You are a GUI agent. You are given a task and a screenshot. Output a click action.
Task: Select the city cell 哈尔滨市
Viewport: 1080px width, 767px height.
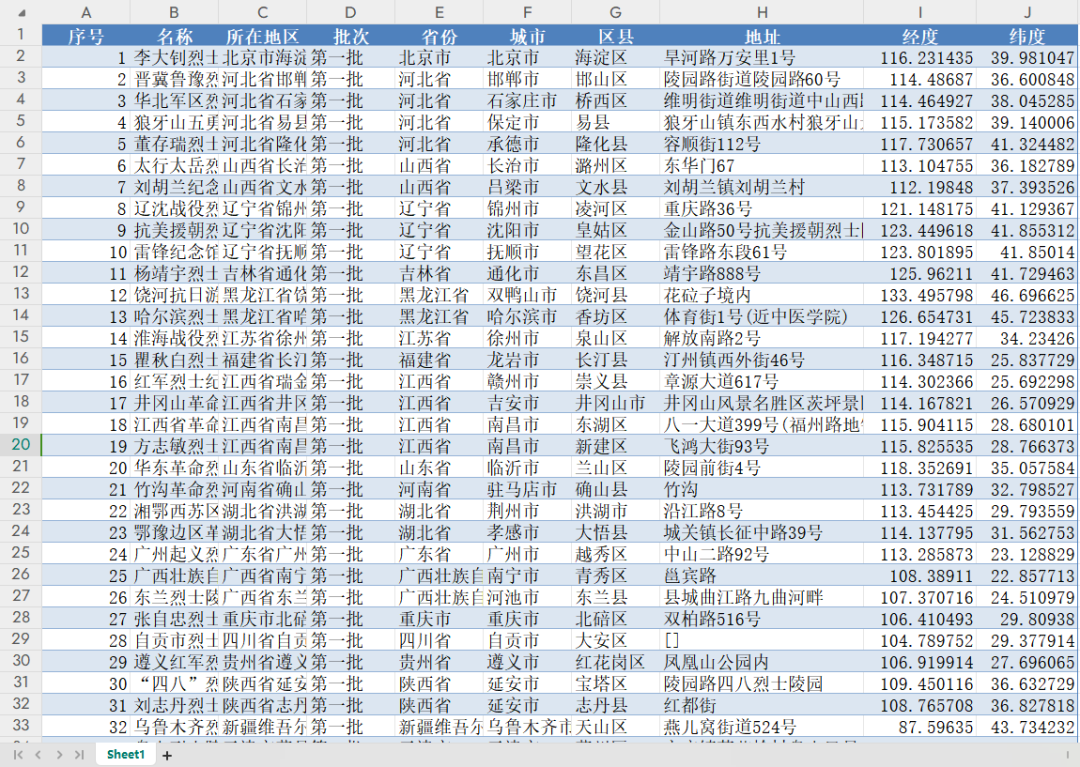tap(527, 317)
